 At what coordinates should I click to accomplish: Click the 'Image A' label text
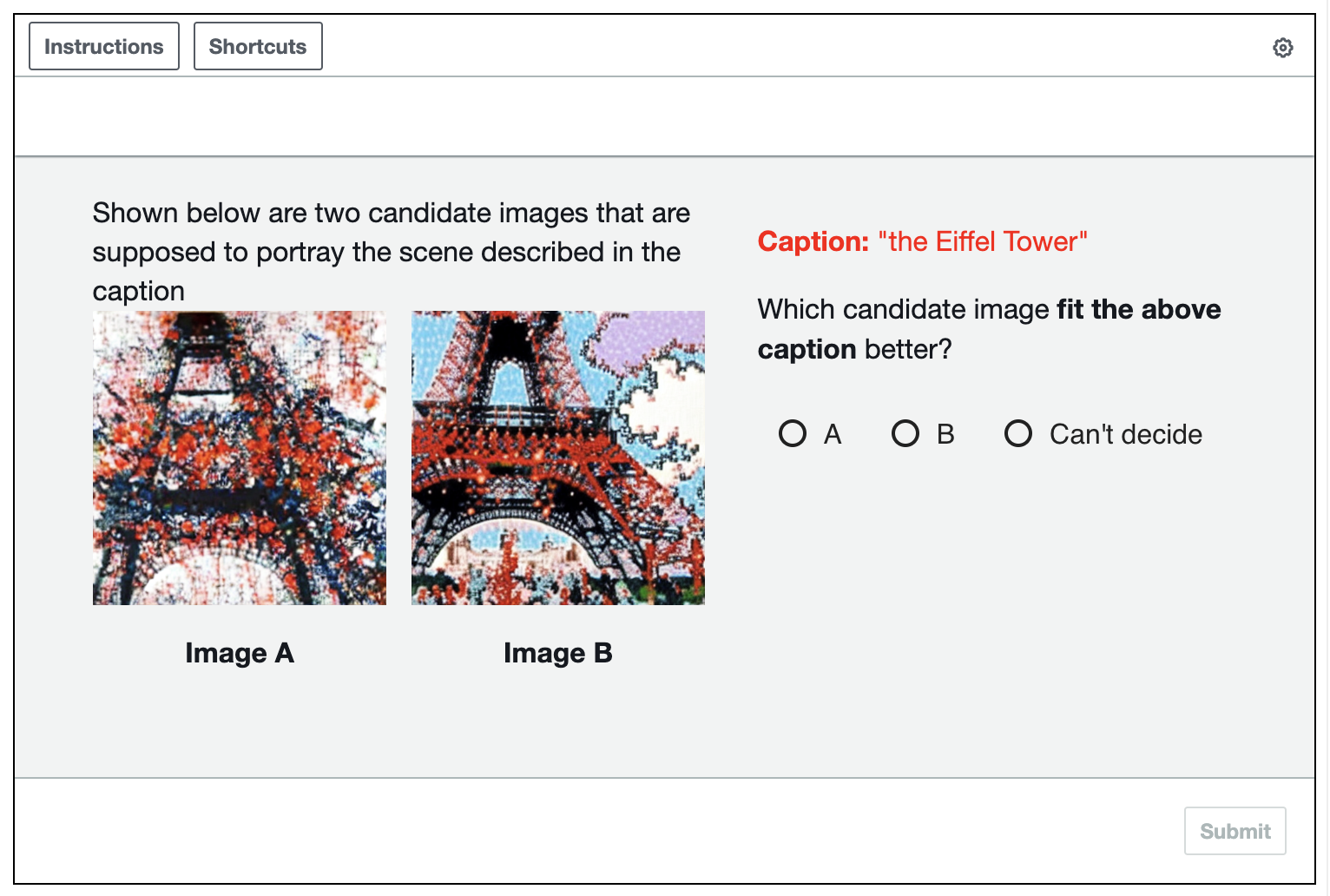click(x=240, y=653)
